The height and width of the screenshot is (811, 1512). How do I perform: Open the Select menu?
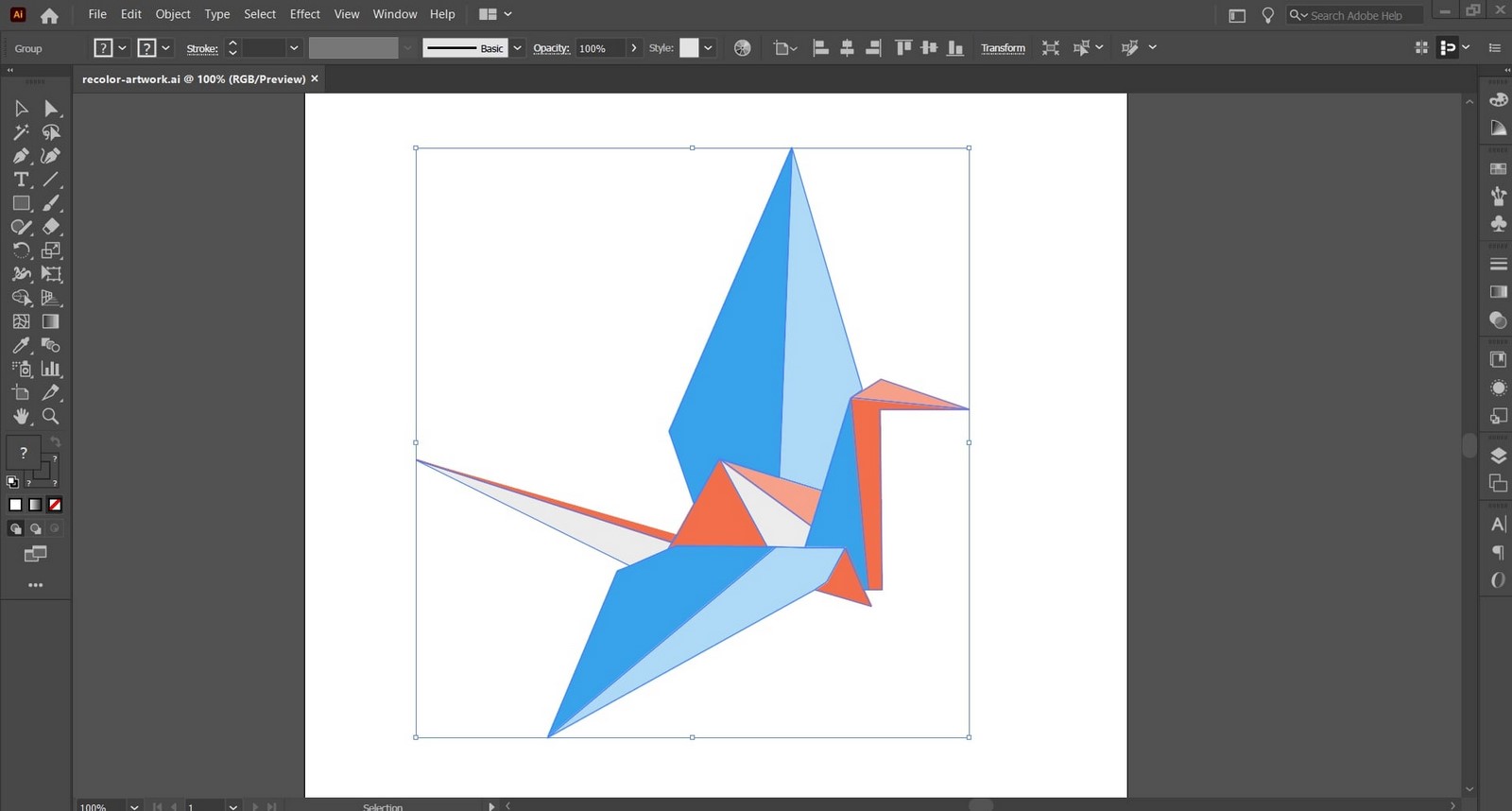pos(260,14)
